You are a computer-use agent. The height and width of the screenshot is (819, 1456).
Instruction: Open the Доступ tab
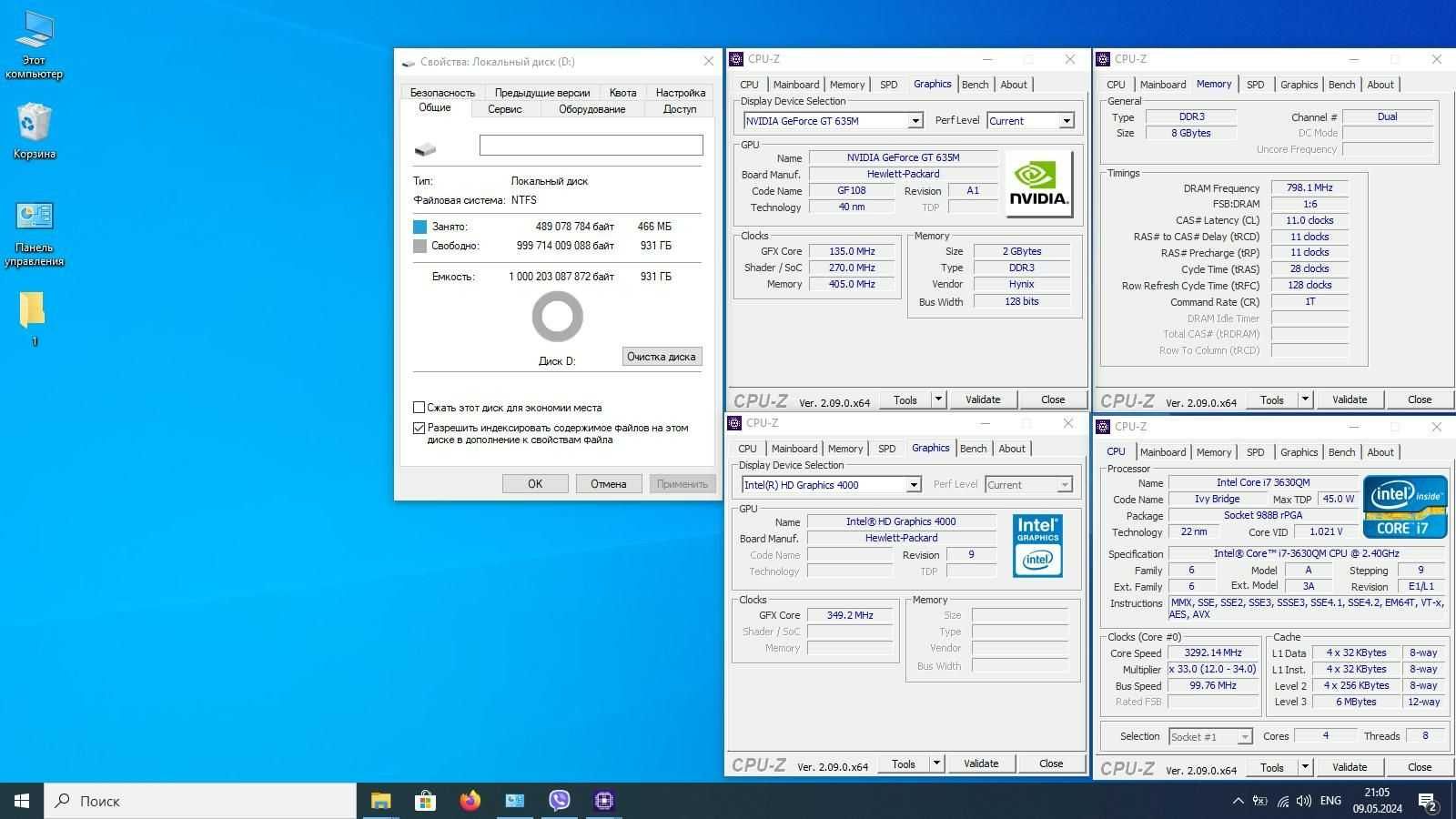(x=680, y=109)
